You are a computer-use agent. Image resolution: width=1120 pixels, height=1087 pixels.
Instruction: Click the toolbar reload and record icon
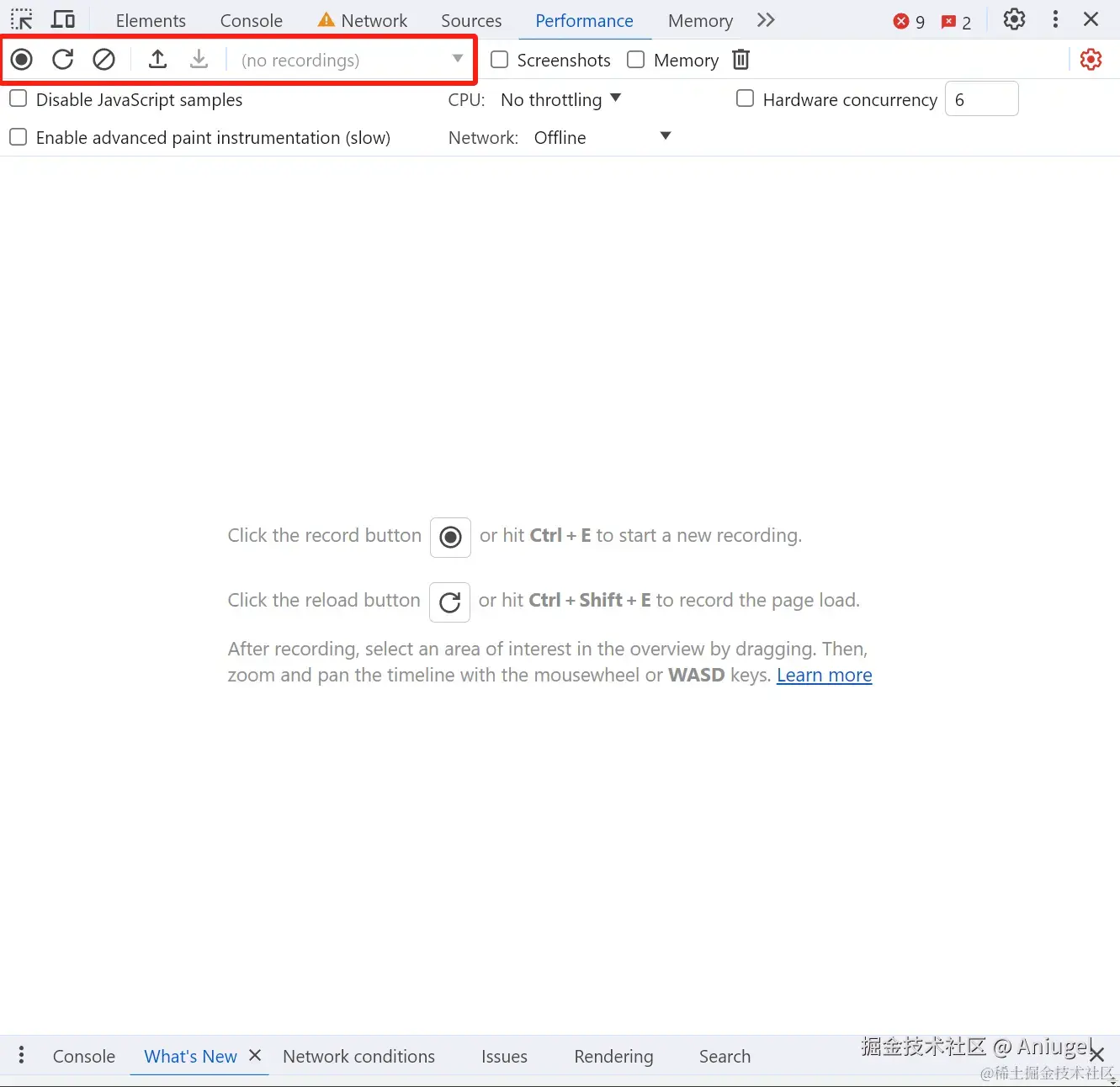pyautogui.click(x=63, y=59)
